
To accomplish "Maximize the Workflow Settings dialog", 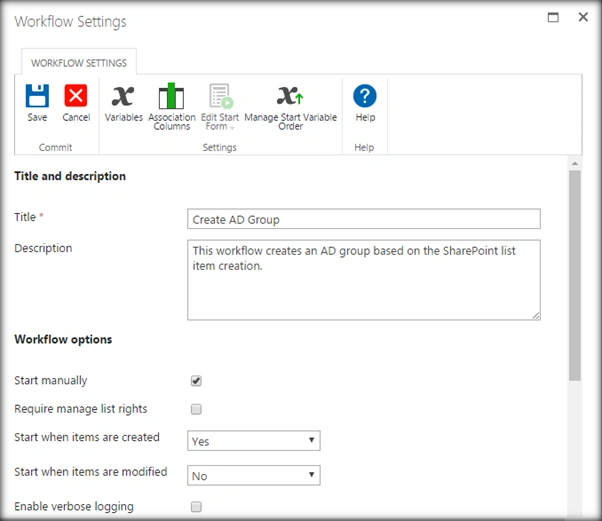I will pyautogui.click(x=553, y=17).
